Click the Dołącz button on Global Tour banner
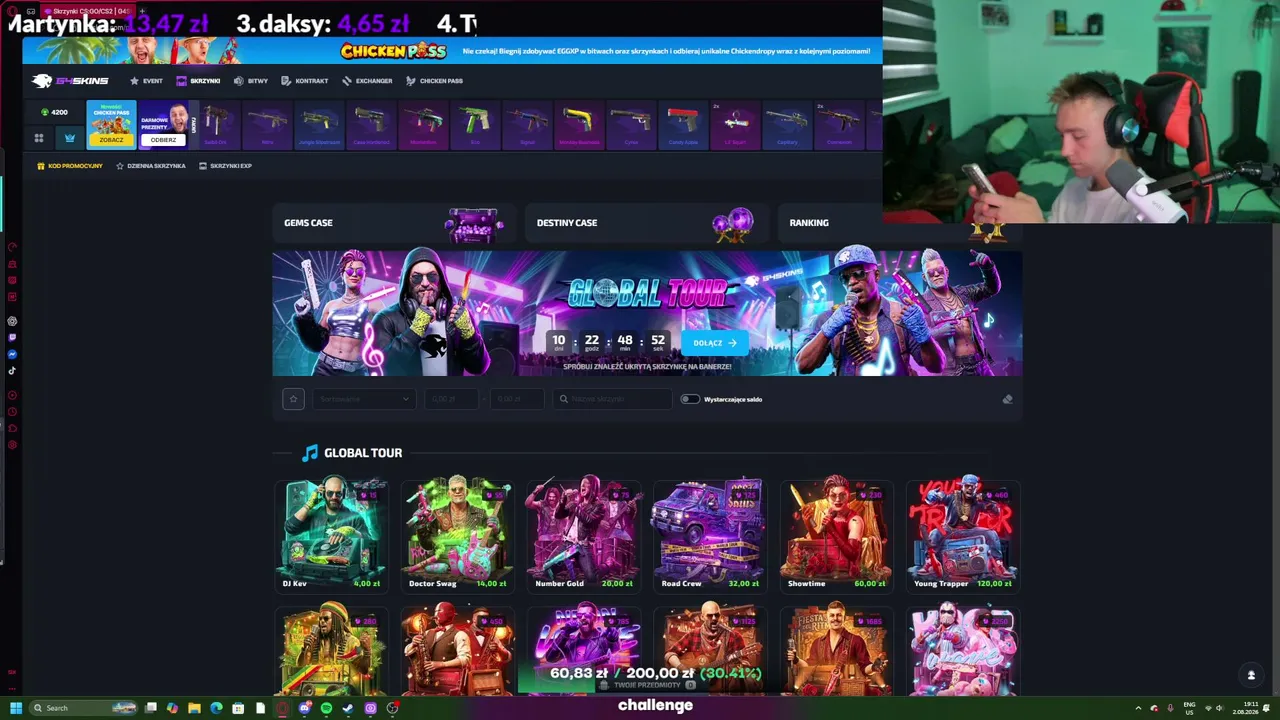 [714, 343]
